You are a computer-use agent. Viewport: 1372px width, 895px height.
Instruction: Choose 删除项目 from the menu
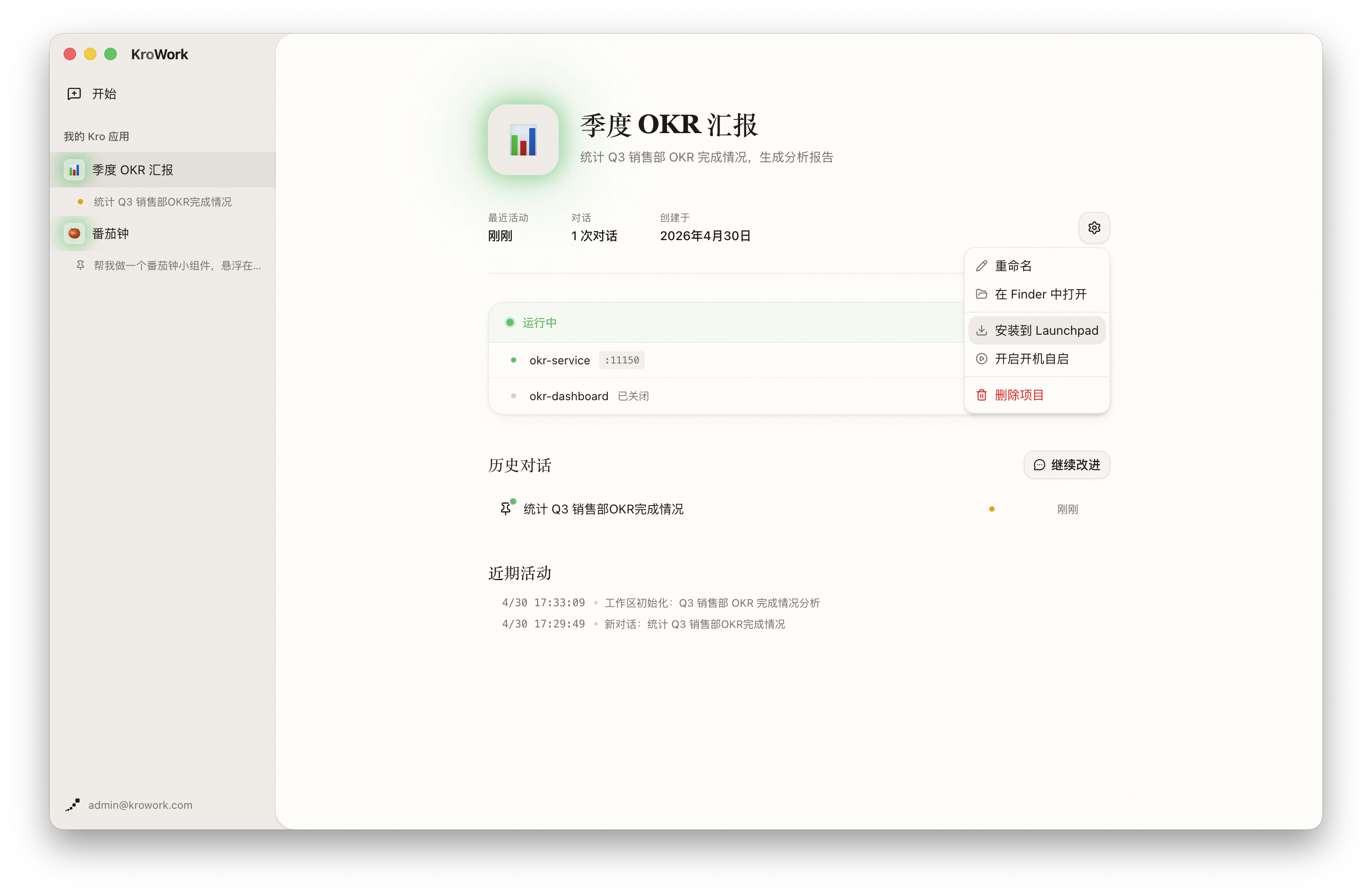click(x=1037, y=395)
